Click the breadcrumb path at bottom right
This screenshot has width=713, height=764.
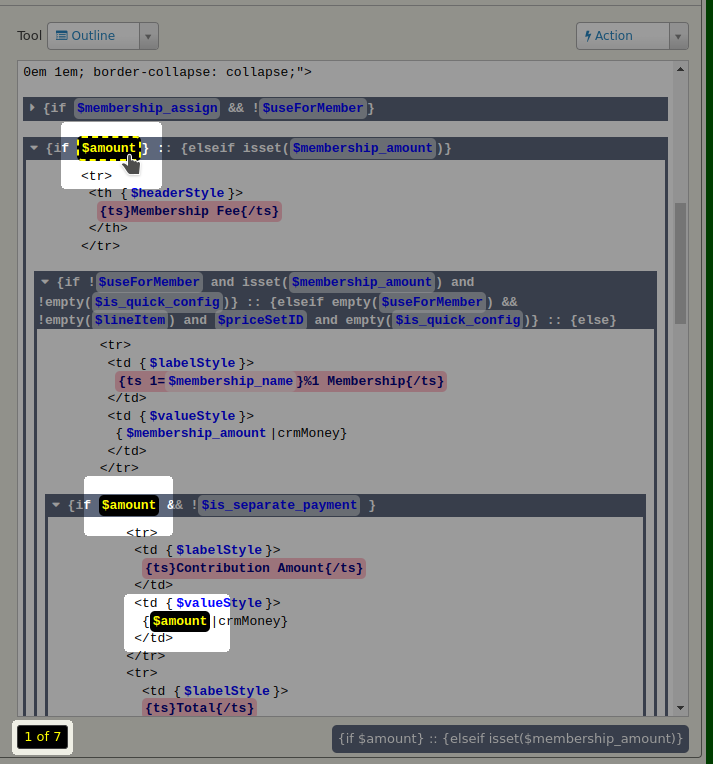[x=510, y=739]
